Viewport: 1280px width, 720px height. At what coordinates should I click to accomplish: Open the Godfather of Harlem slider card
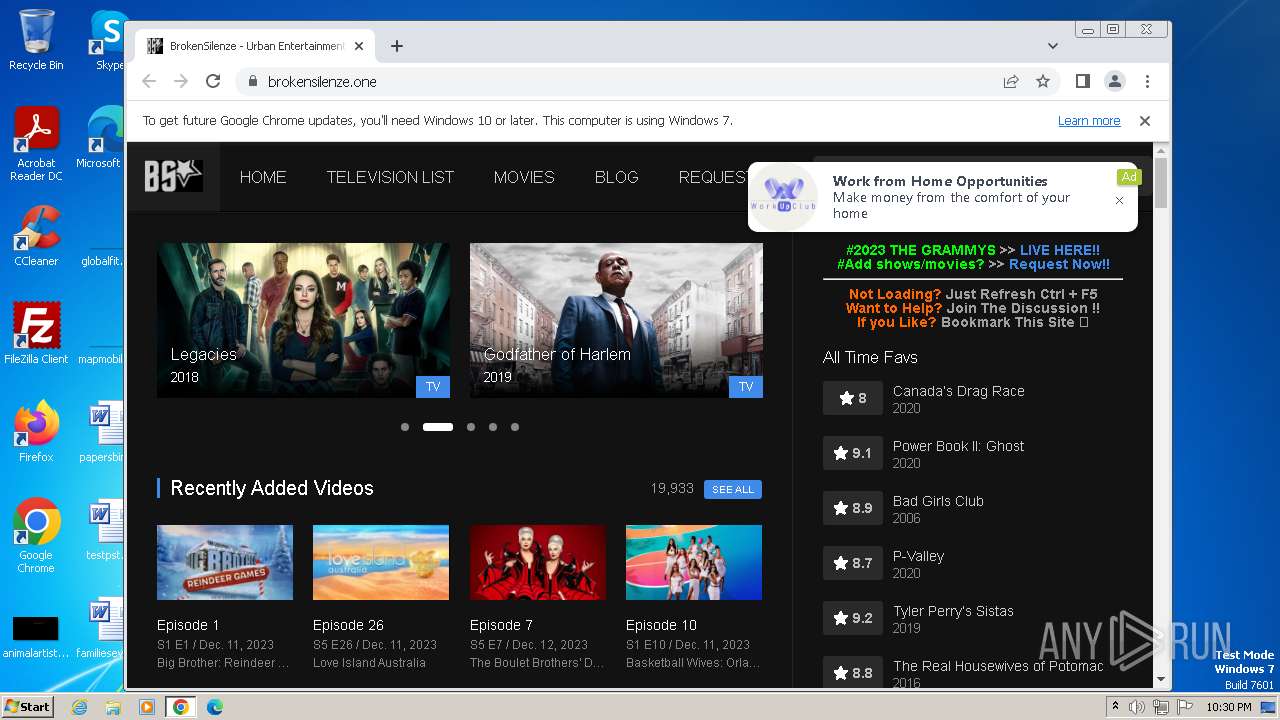pyautogui.click(x=616, y=320)
